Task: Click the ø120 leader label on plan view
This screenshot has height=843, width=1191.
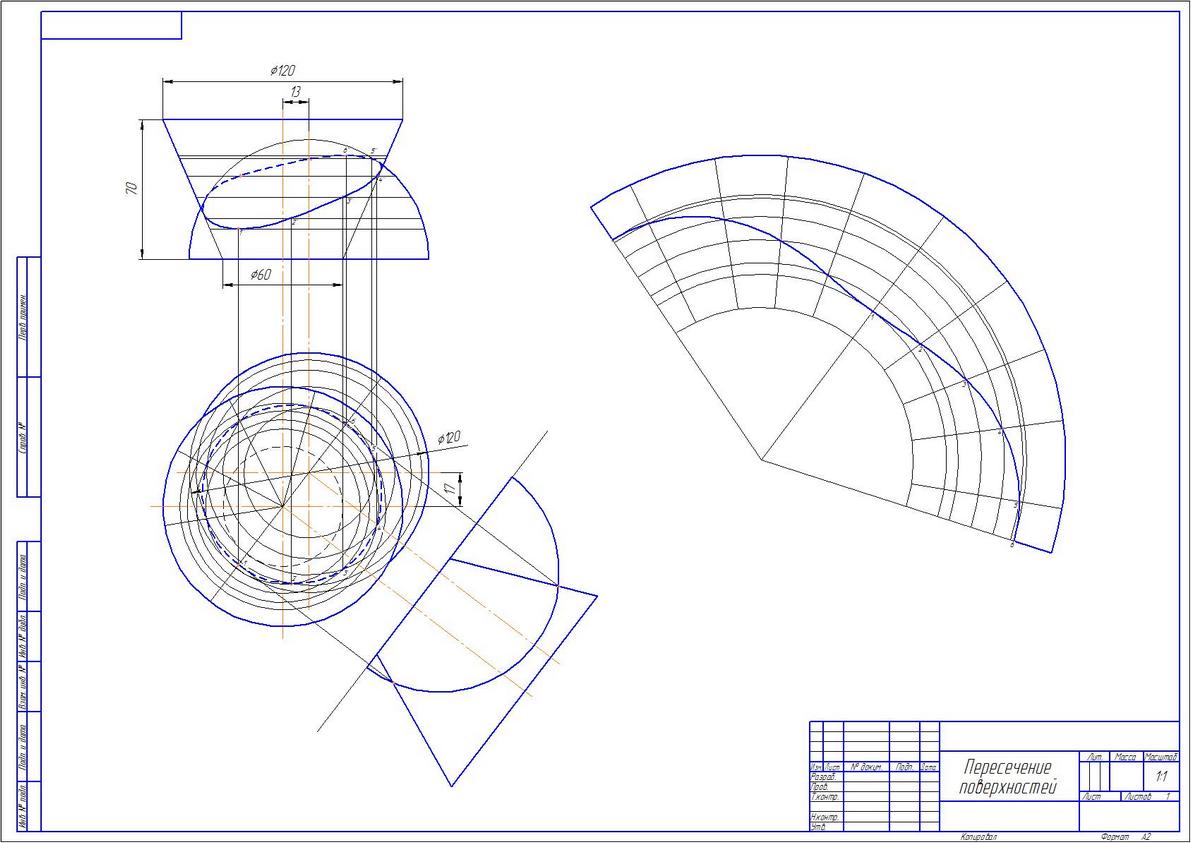Action: [450, 437]
